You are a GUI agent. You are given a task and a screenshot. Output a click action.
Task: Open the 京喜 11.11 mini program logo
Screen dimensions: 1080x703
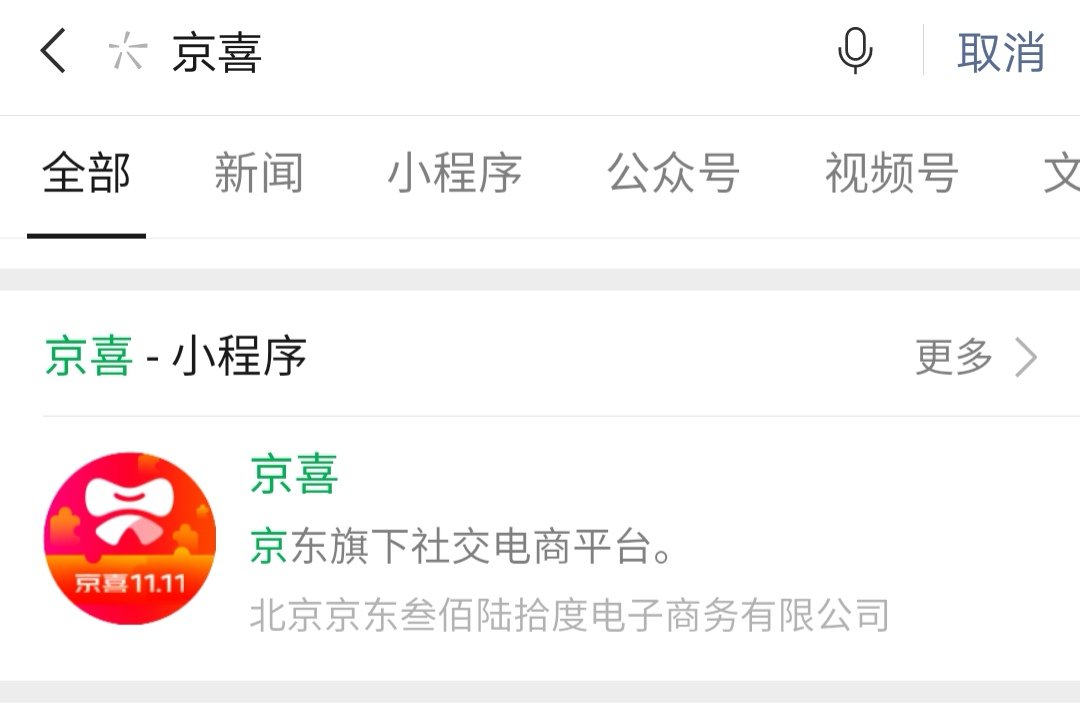coord(129,538)
